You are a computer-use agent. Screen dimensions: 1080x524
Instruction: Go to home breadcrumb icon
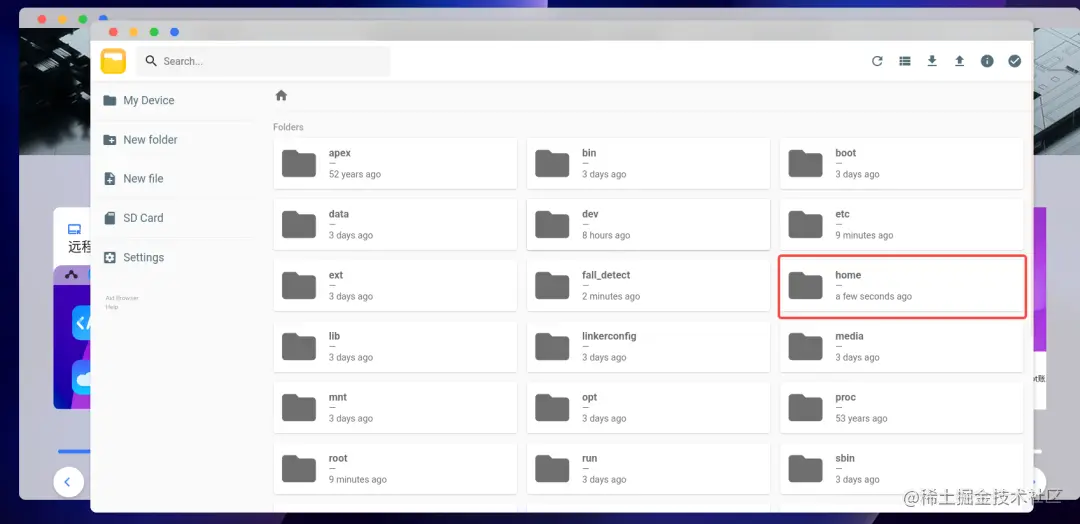[281, 96]
